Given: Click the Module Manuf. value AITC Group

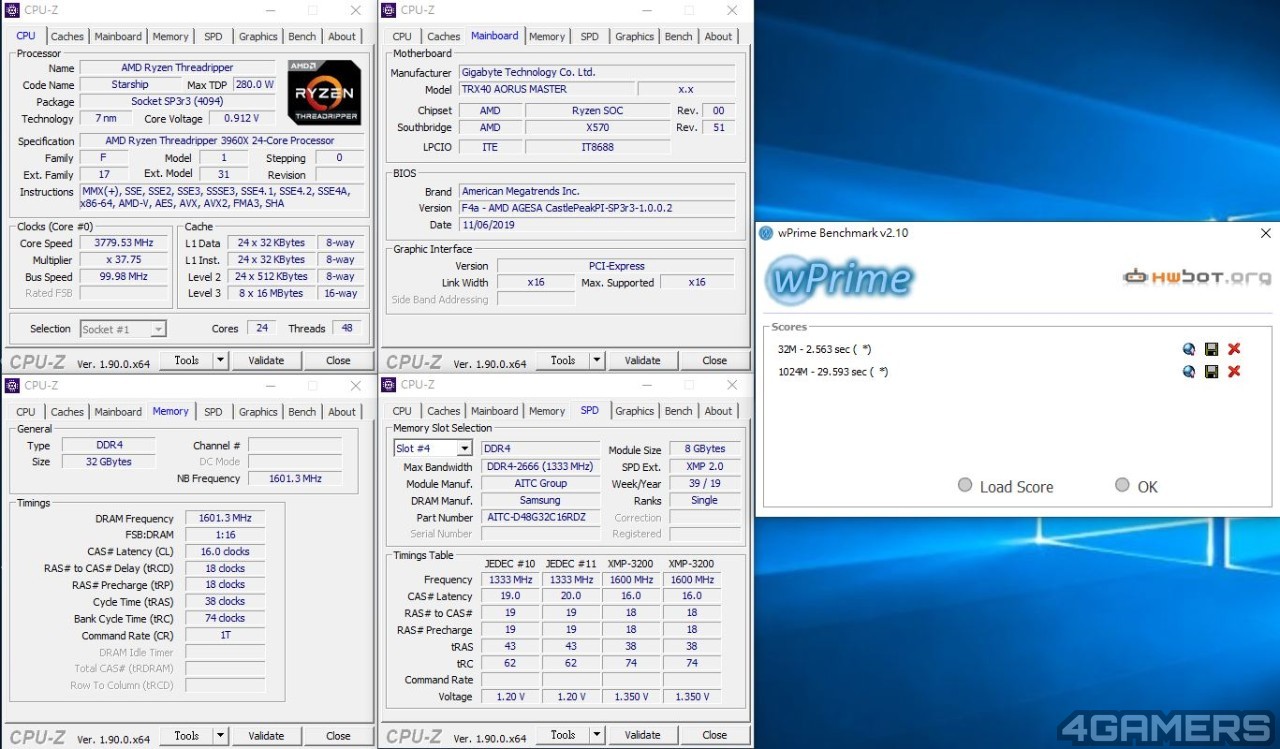Looking at the screenshot, I should click(543, 483).
